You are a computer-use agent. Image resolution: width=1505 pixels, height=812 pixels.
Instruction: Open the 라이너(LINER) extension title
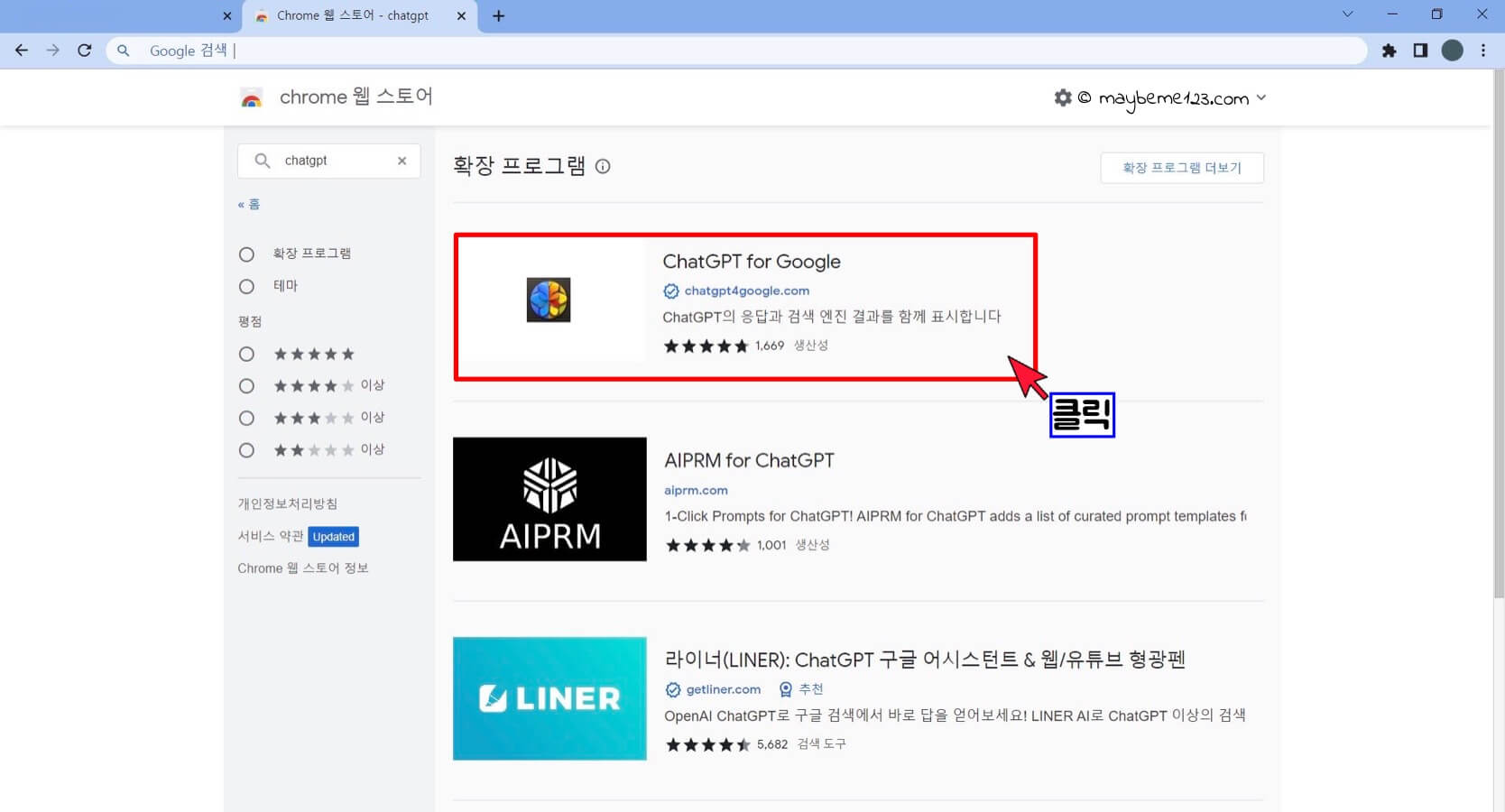pyautogui.click(x=925, y=660)
